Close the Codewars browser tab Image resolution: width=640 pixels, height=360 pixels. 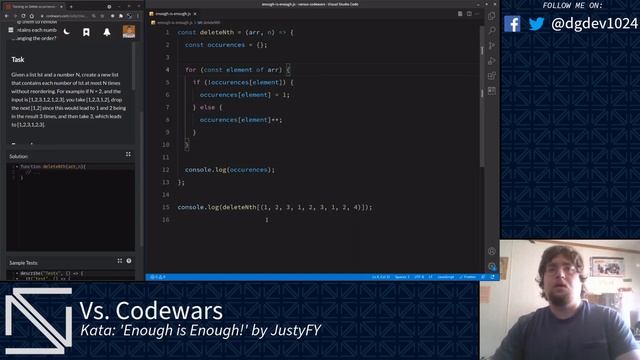click(61, 7)
